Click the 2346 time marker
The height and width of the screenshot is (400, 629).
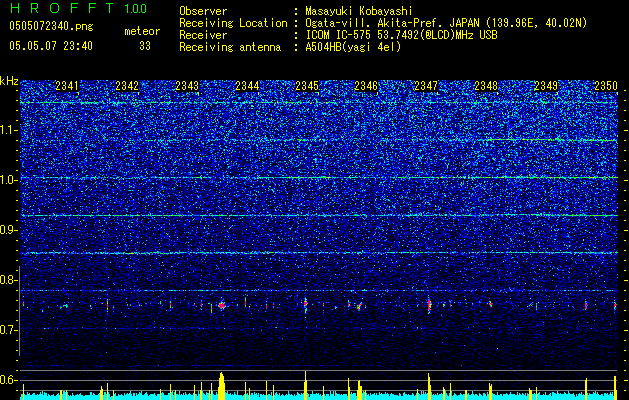[366, 86]
